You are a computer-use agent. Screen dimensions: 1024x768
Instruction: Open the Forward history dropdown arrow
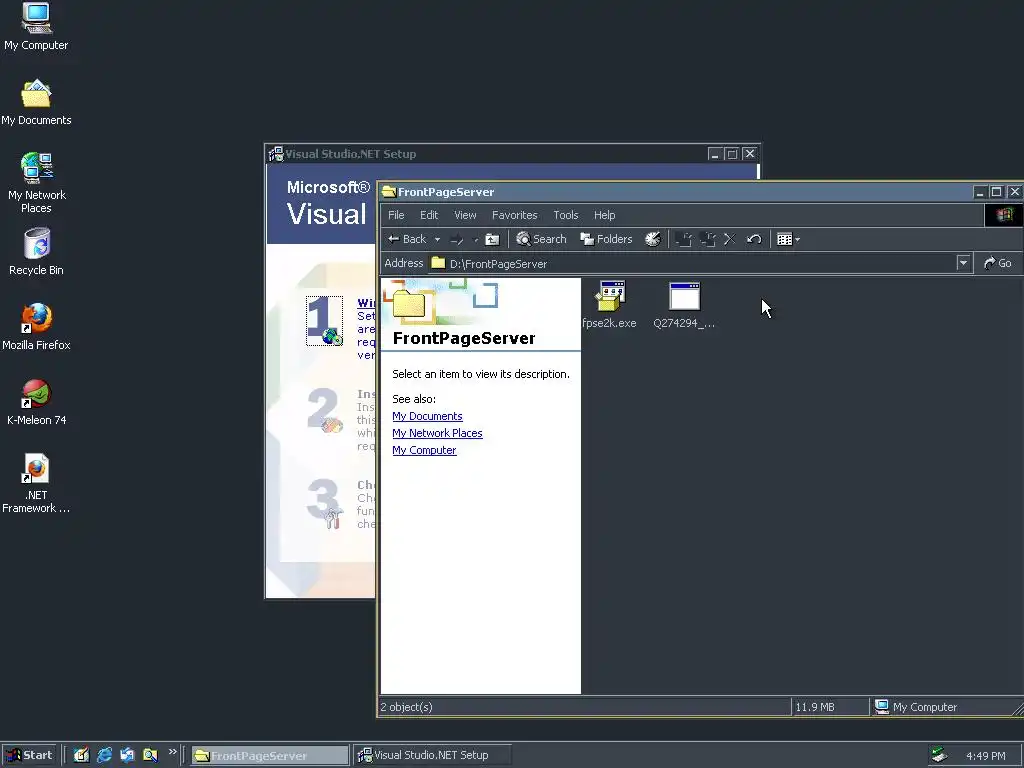tap(475, 240)
